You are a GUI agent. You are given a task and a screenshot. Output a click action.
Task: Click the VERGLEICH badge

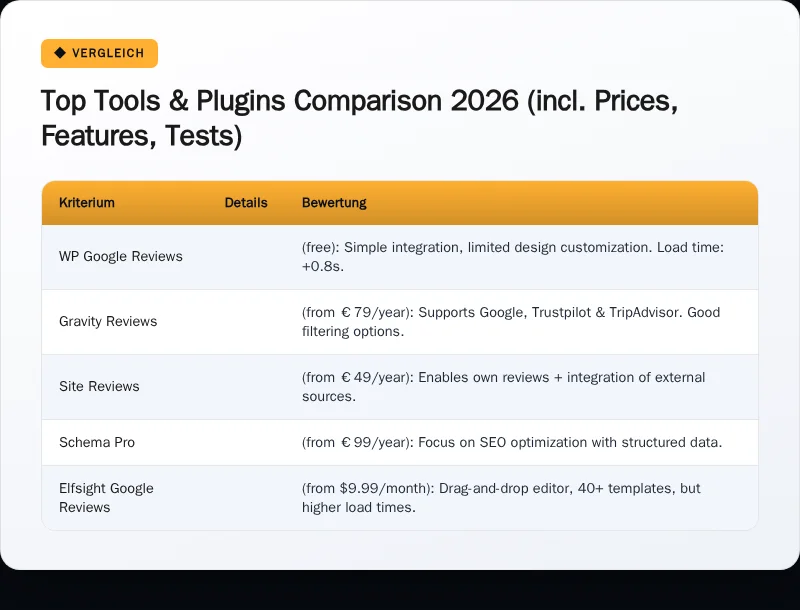tap(99, 53)
